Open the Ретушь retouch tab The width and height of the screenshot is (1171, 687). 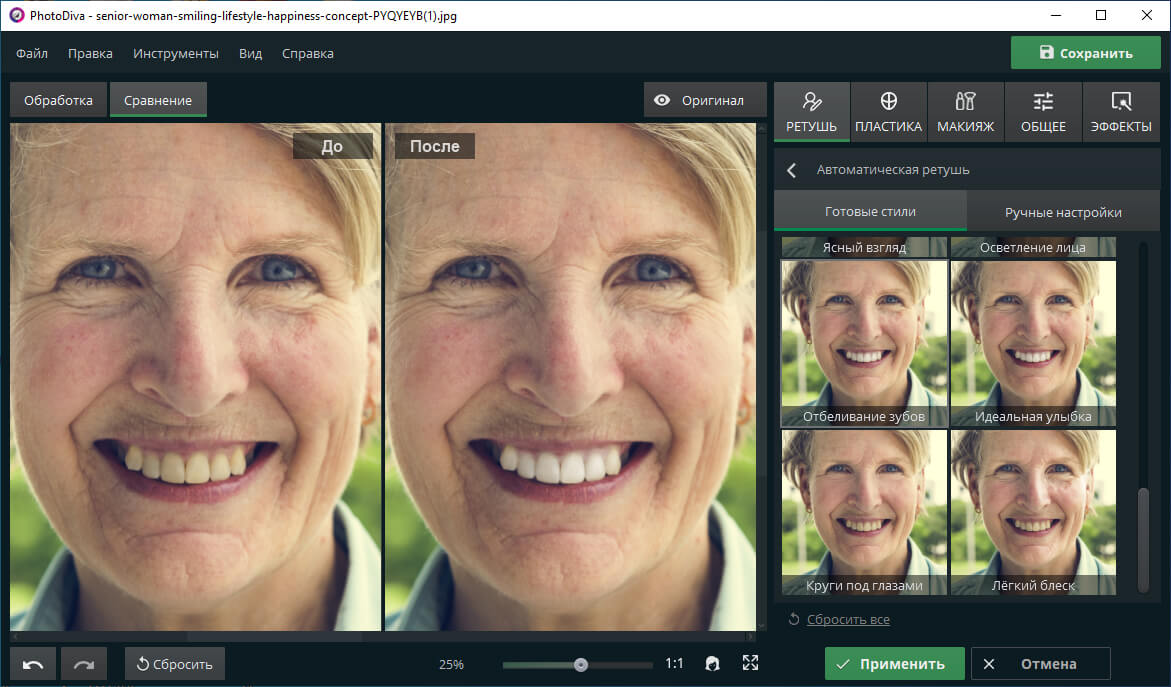coord(812,112)
